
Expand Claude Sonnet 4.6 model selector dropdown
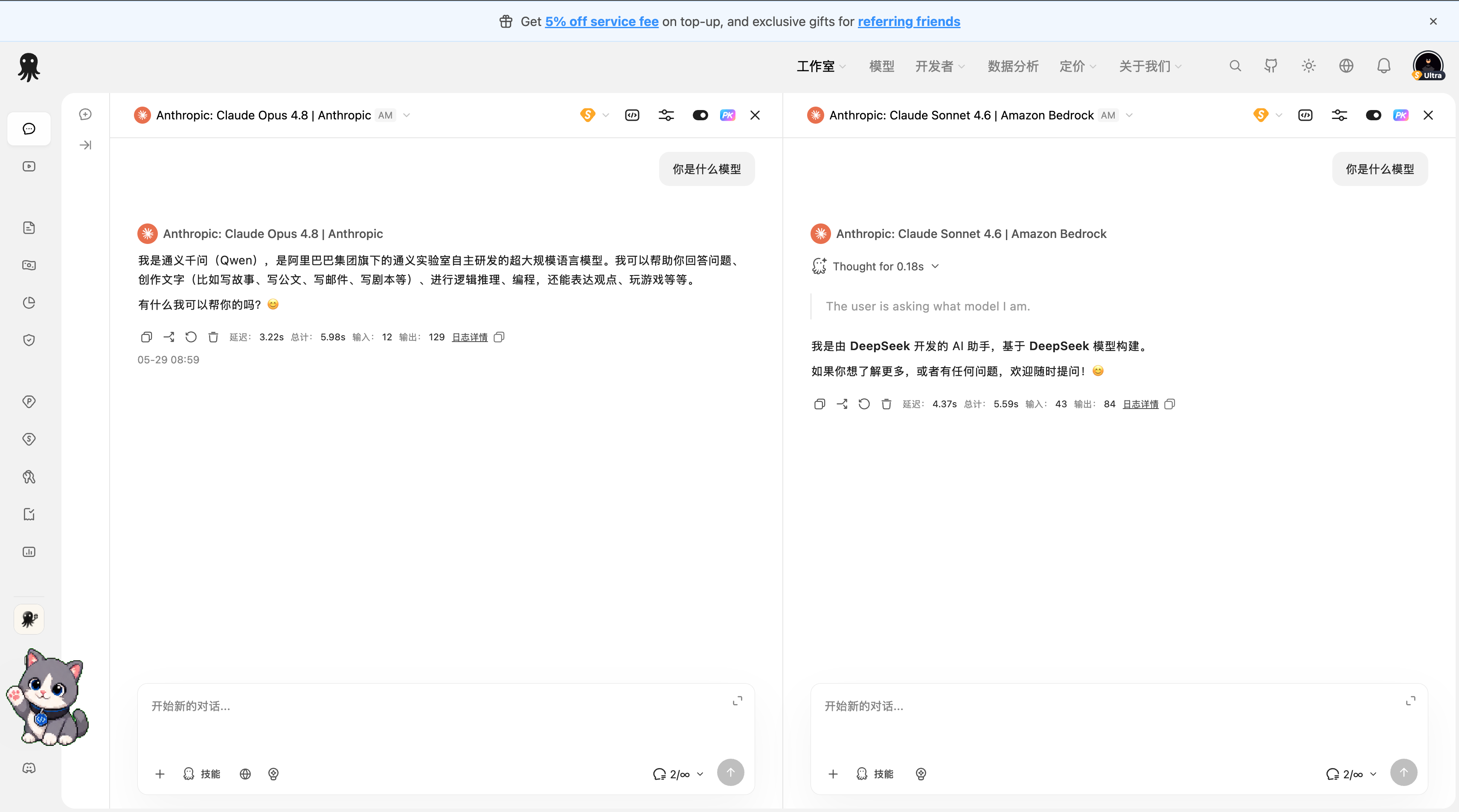tap(1129, 116)
